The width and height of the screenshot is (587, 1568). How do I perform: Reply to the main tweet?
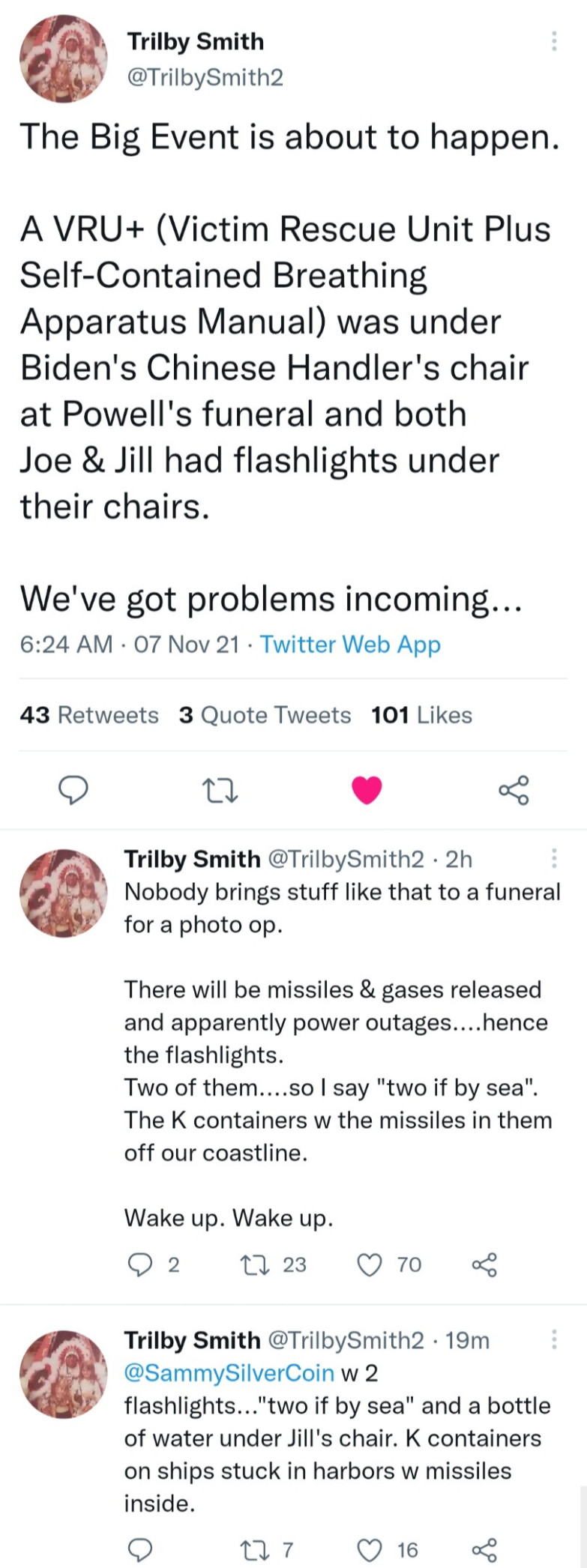click(x=73, y=789)
